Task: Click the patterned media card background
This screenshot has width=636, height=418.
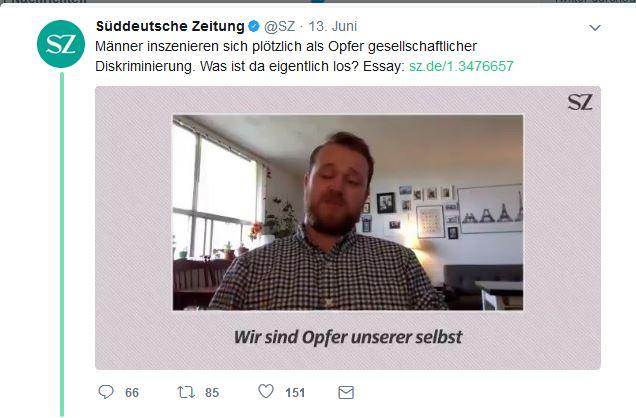Action: click(x=134, y=227)
